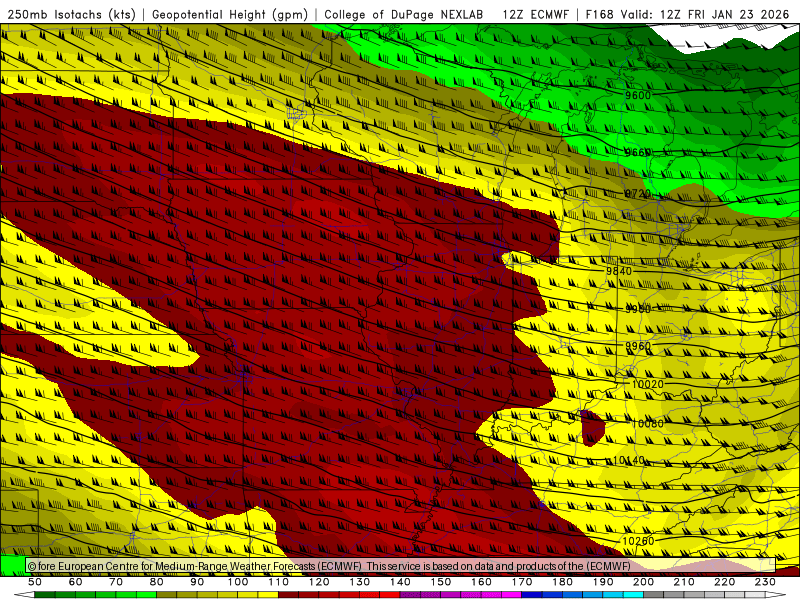Click the 9600 height contour label
Screen dimensions: 800x600
[638, 95]
